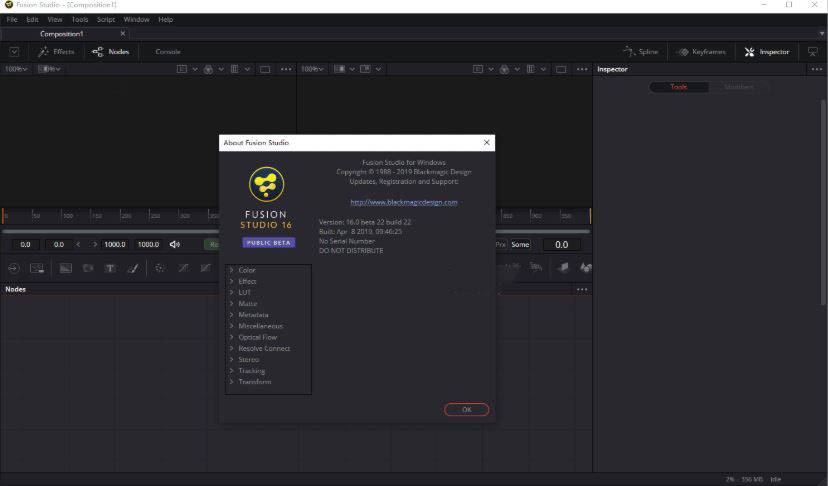Expand the Color category in list

246,270
